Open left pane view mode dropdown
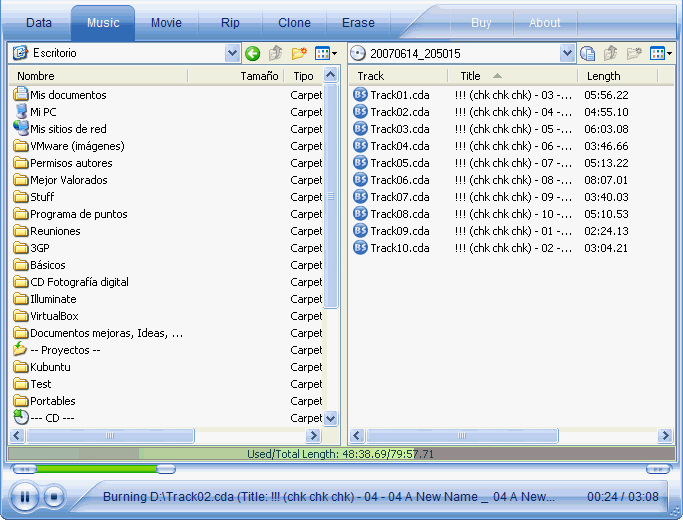 click(x=326, y=54)
